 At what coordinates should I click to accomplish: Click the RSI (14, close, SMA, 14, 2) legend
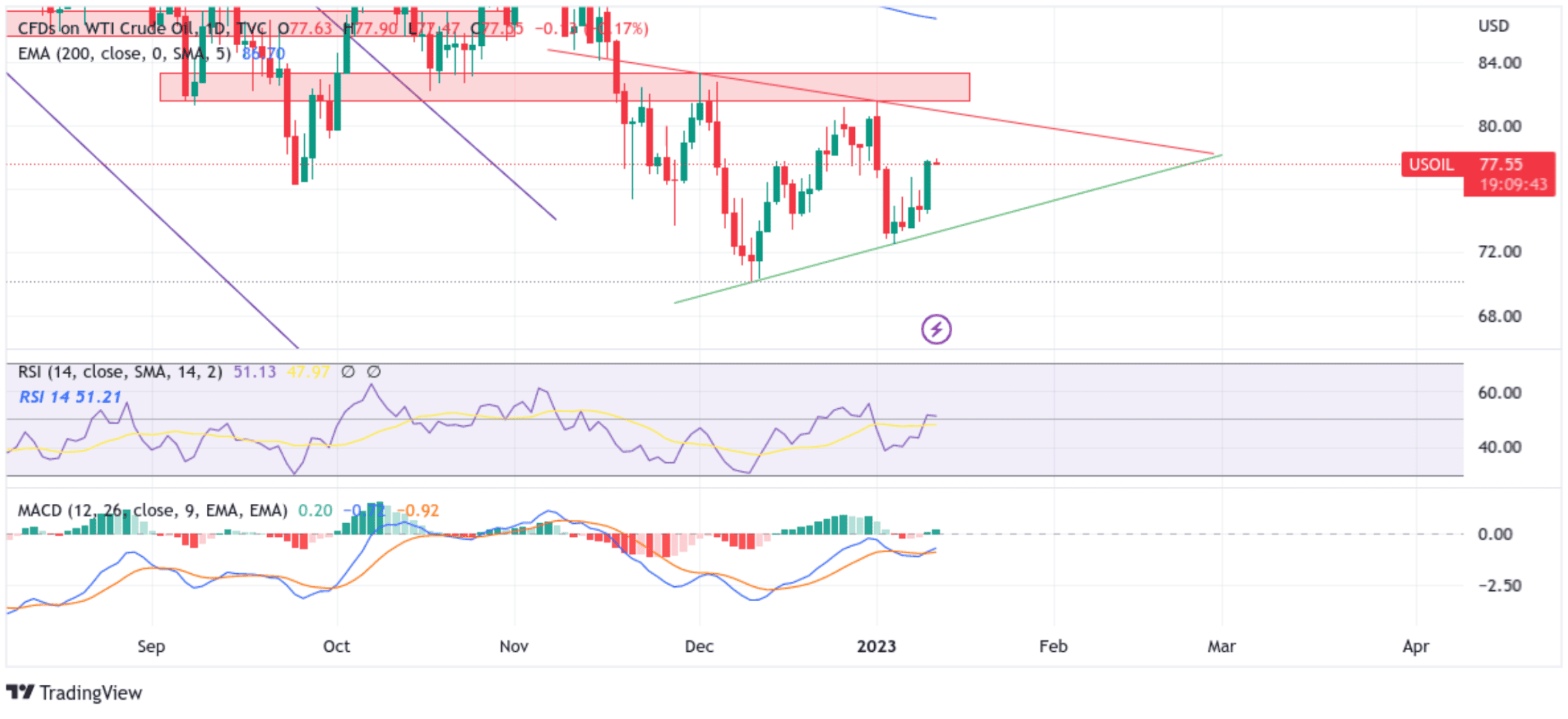(120, 372)
